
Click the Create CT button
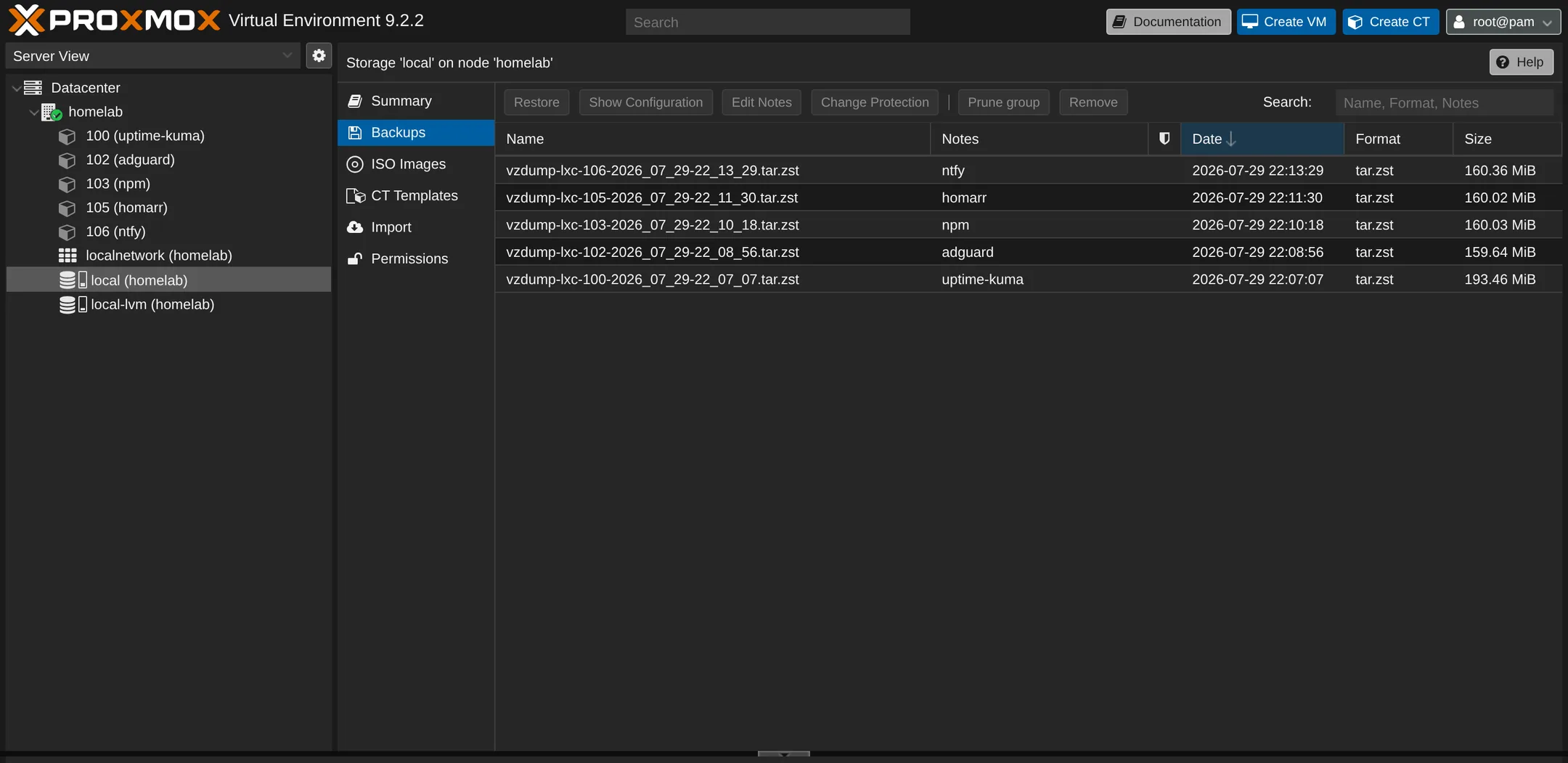[x=1390, y=22]
